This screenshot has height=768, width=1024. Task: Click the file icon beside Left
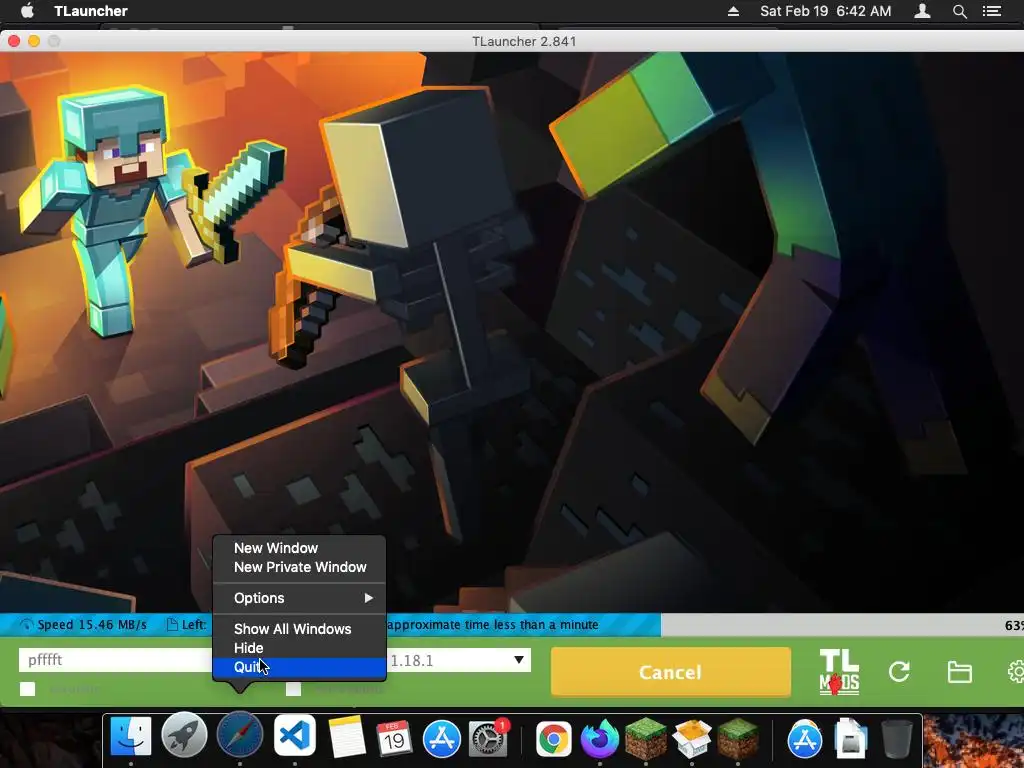click(172, 625)
